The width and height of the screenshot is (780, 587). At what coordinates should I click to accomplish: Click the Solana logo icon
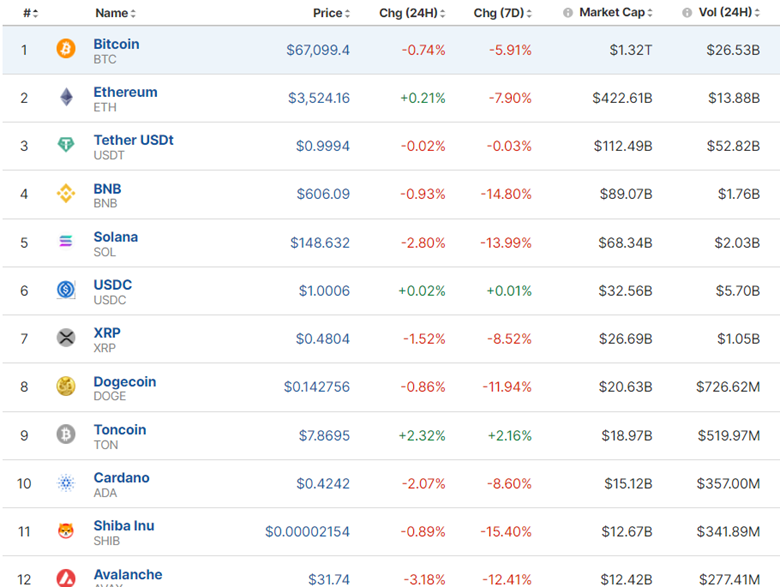[x=66, y=242]
